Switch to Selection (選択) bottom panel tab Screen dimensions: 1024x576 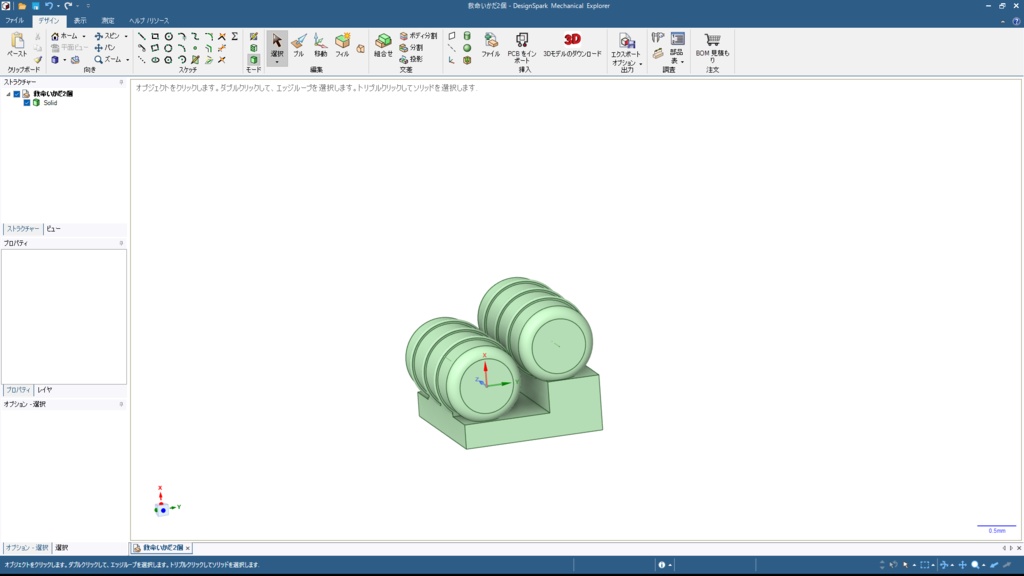tap(61, 548)
